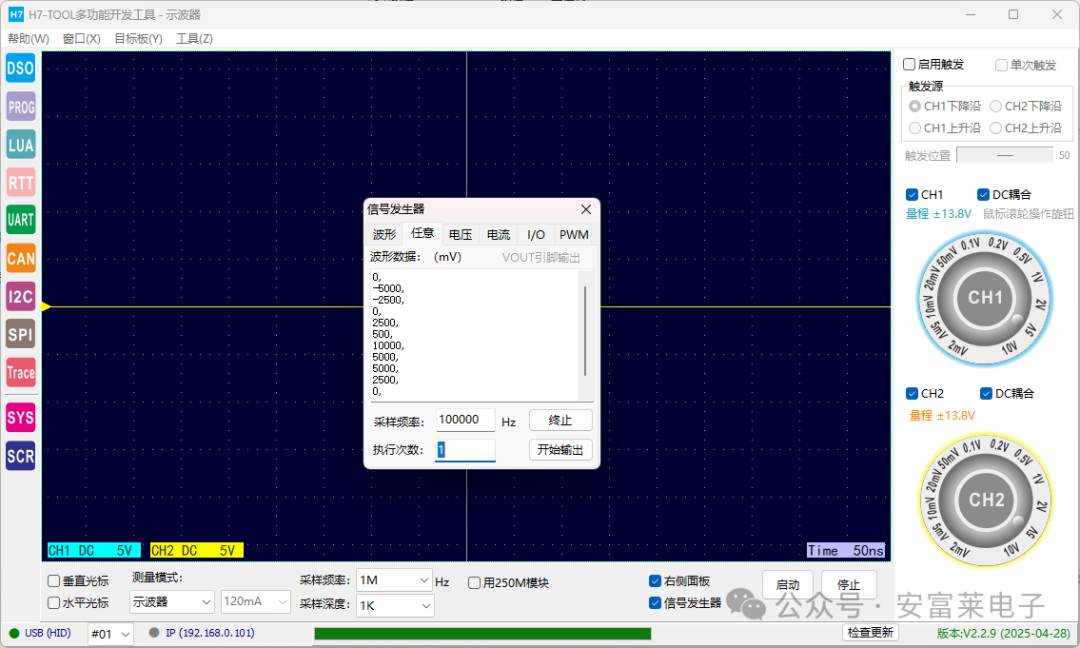
Task: Launch the LUA scripting tool
Action: coord(20,144)
